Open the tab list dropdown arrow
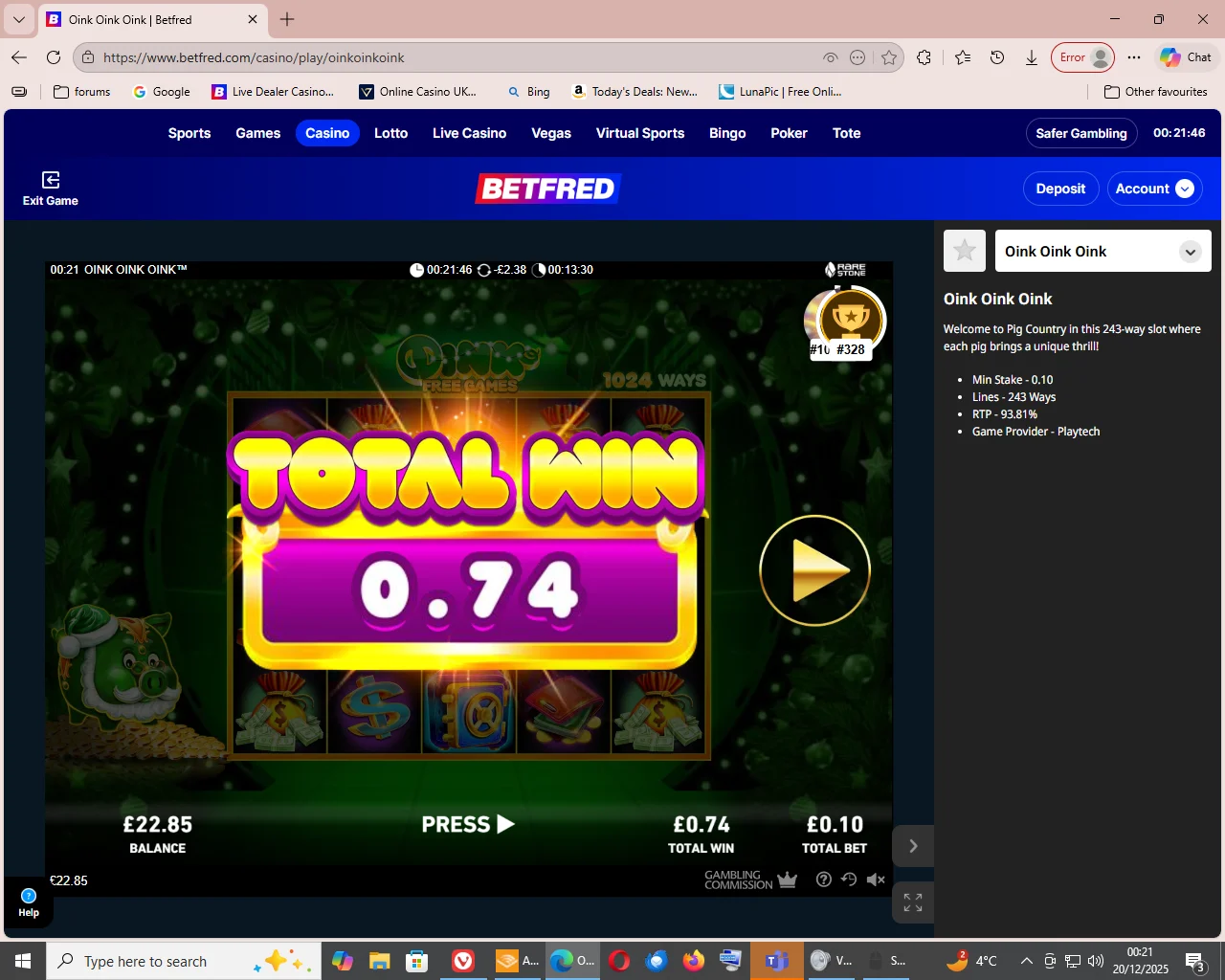This screenshot has width=1225, height=980. 19,19
